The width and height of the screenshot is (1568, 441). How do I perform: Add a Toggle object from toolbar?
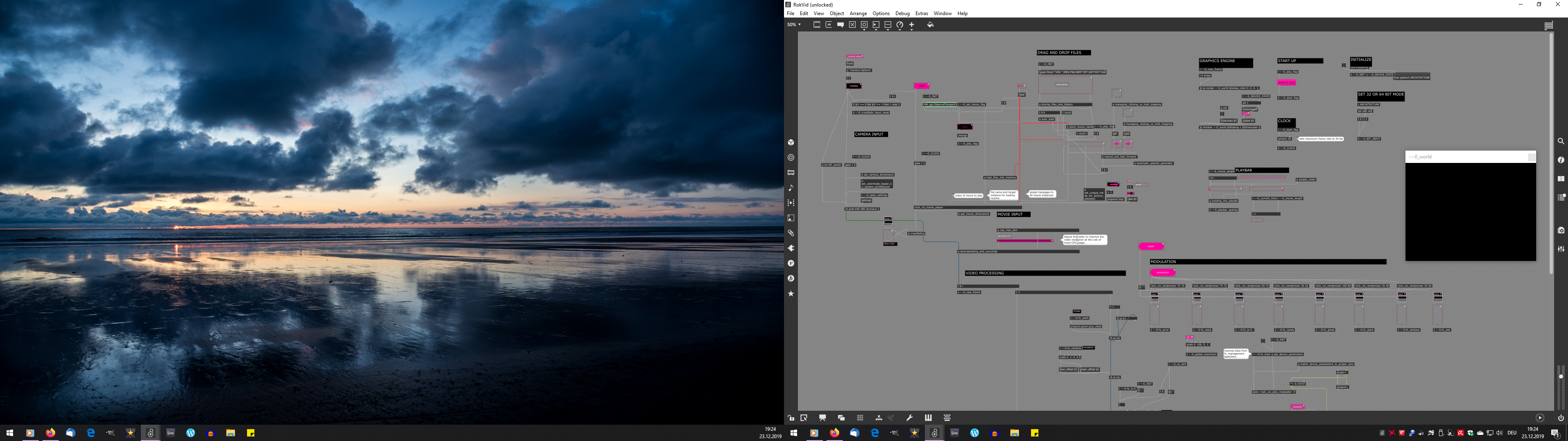tap(852, 25)
